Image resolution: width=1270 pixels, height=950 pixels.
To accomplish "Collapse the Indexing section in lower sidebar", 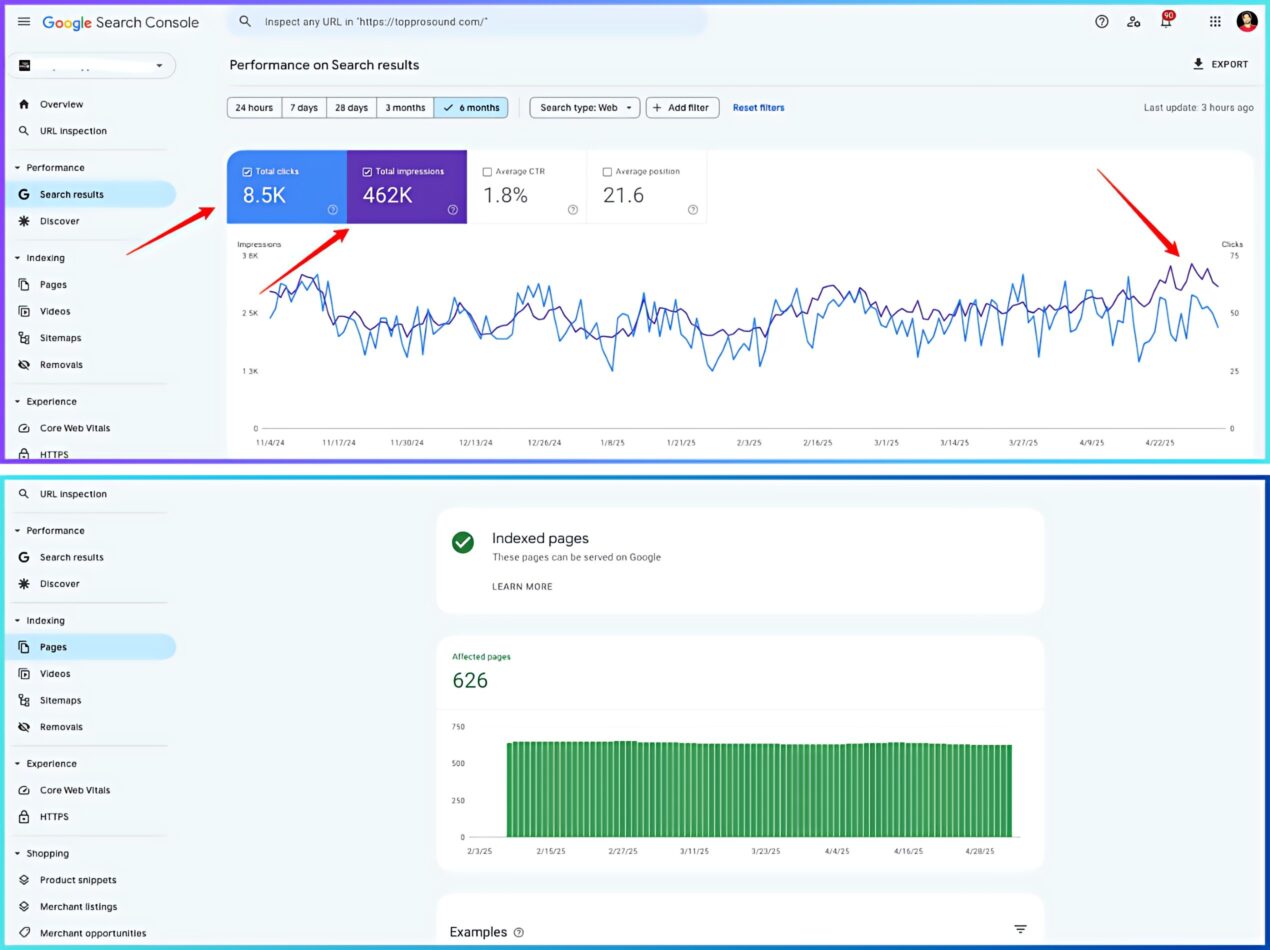I will click(x=18, y=621).
